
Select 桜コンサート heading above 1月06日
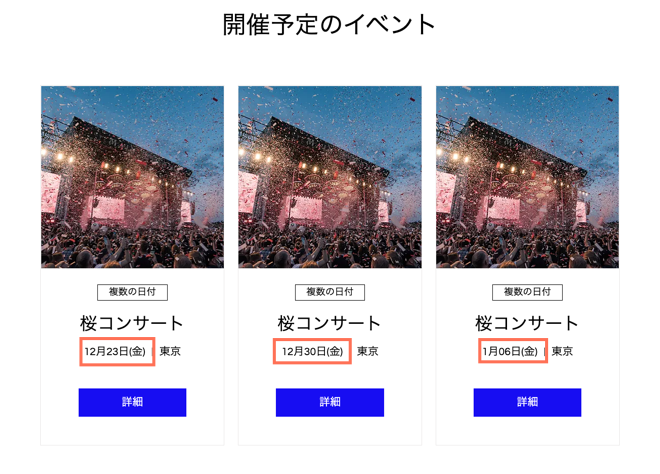527,323
